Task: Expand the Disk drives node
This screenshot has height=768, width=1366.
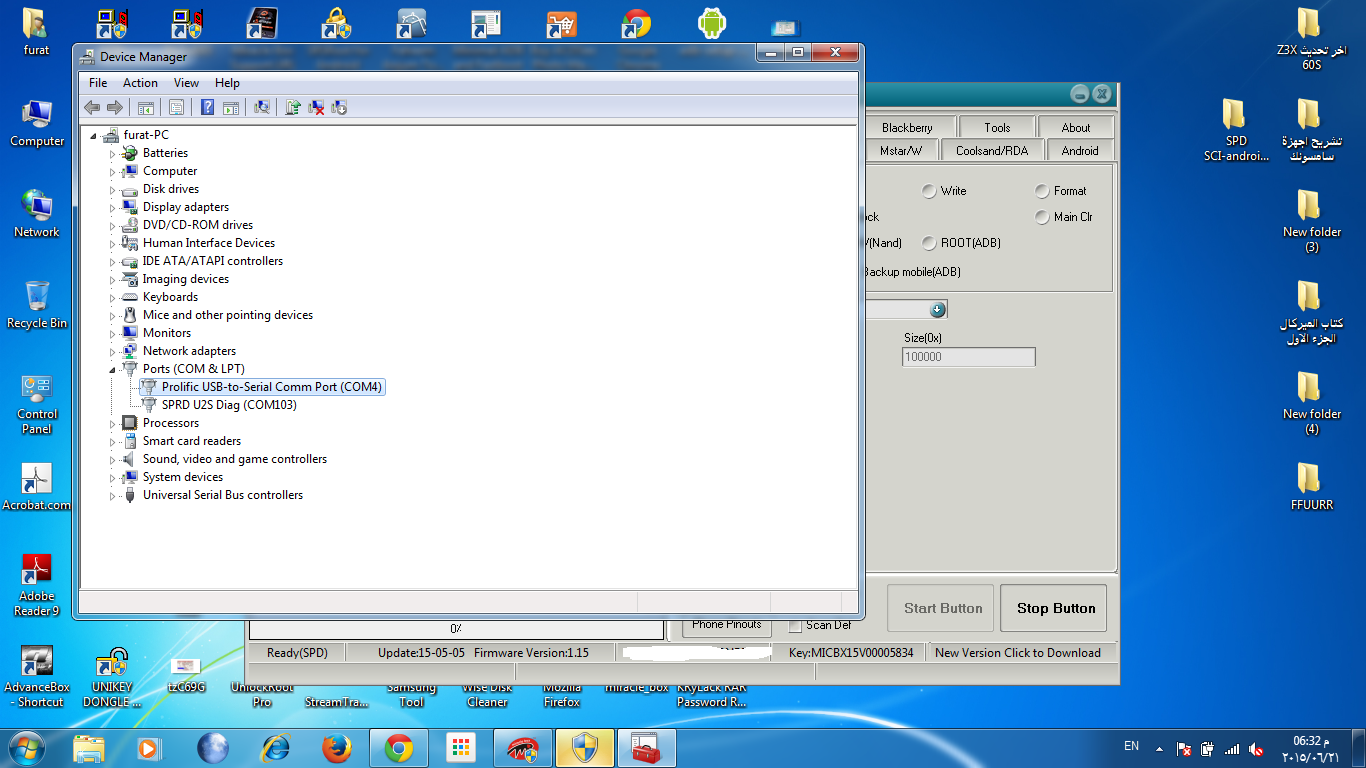Action: pyautogui.click(x=113, y=190)
